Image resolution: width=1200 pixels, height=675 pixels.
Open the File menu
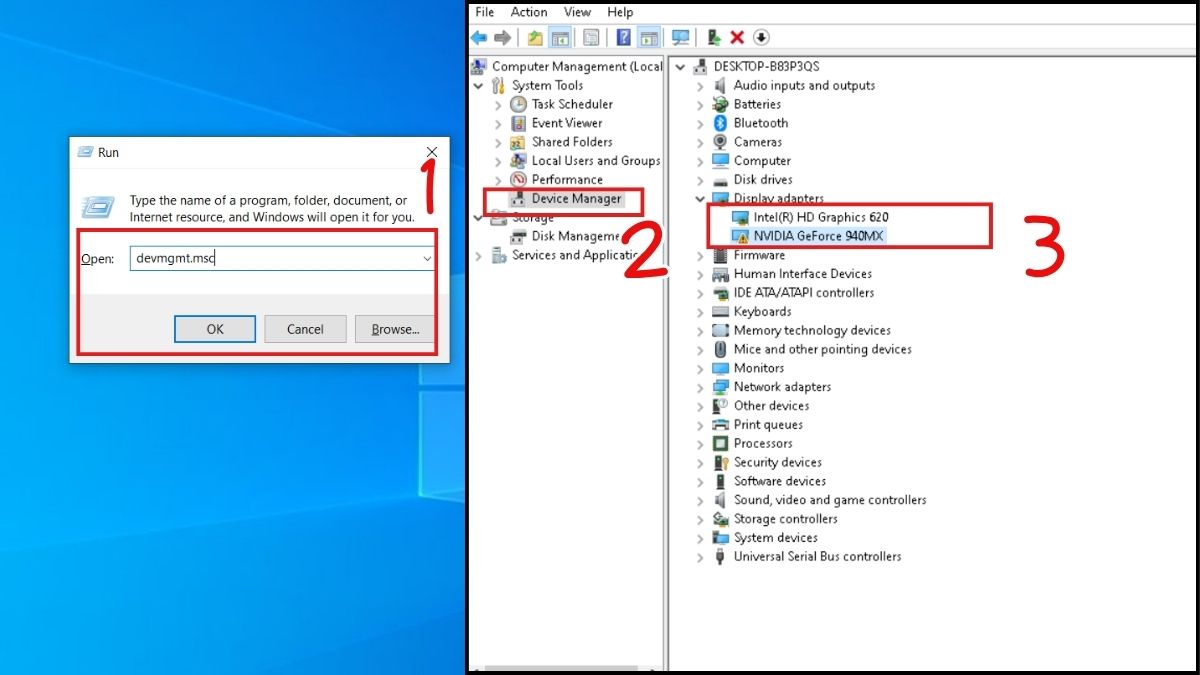click(485, 12)
